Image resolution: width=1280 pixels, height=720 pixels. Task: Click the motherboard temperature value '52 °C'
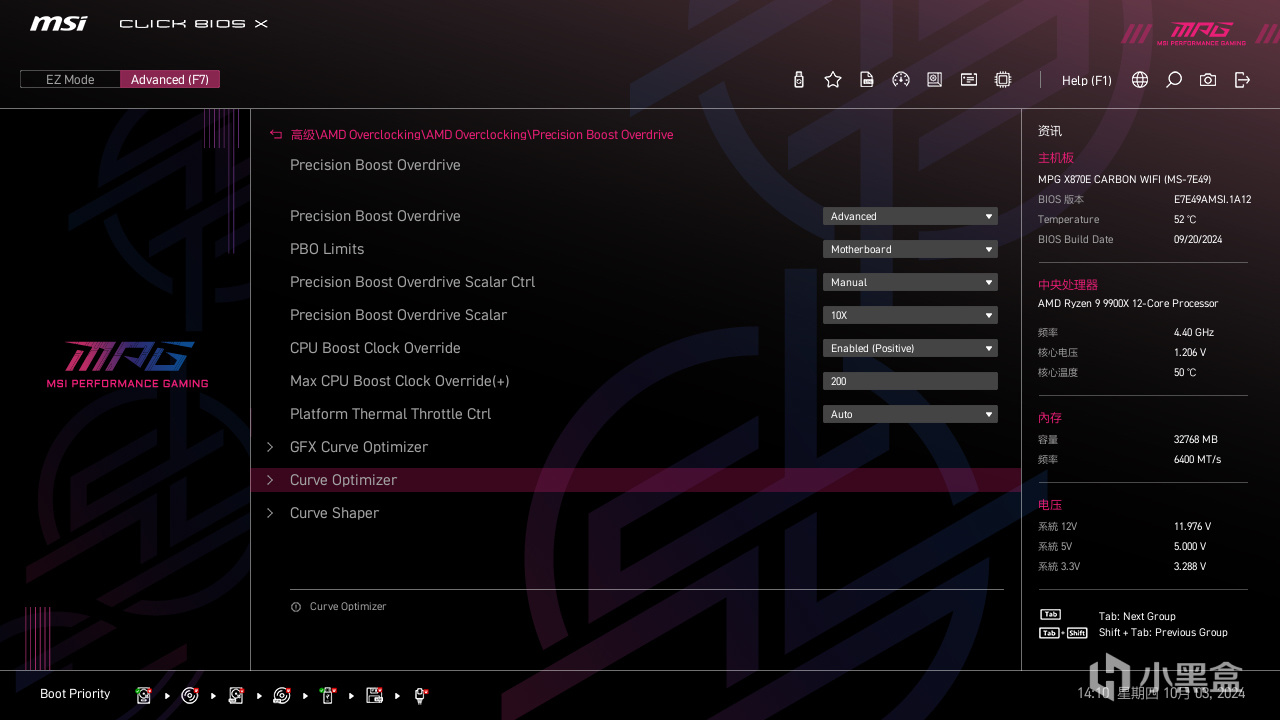1185,220
